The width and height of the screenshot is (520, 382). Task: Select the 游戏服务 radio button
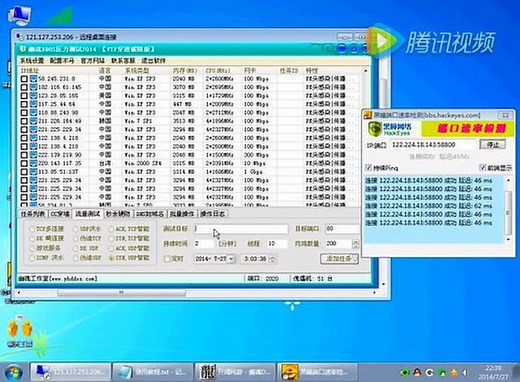[x=32, y=248]
